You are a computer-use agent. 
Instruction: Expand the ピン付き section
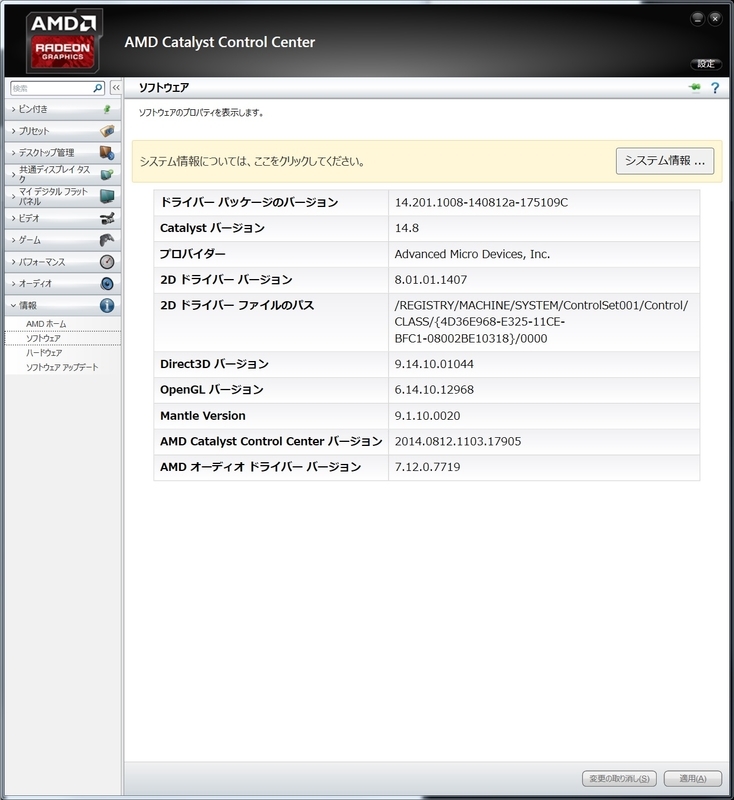point(62,109)
